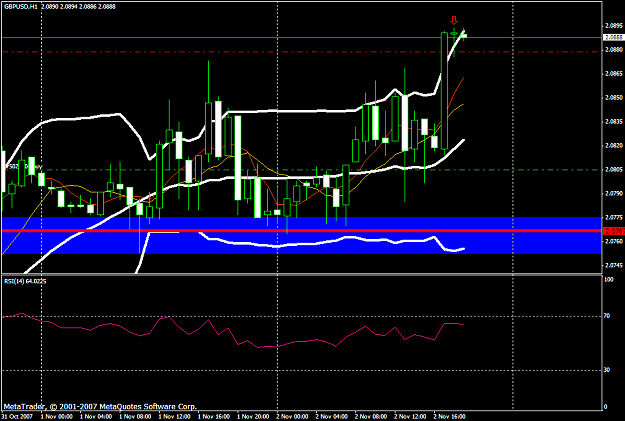Viewport: 625px width, 421px height.
Task: Click the 2.0760 price axis label
Action: click(x=613, y=242)
